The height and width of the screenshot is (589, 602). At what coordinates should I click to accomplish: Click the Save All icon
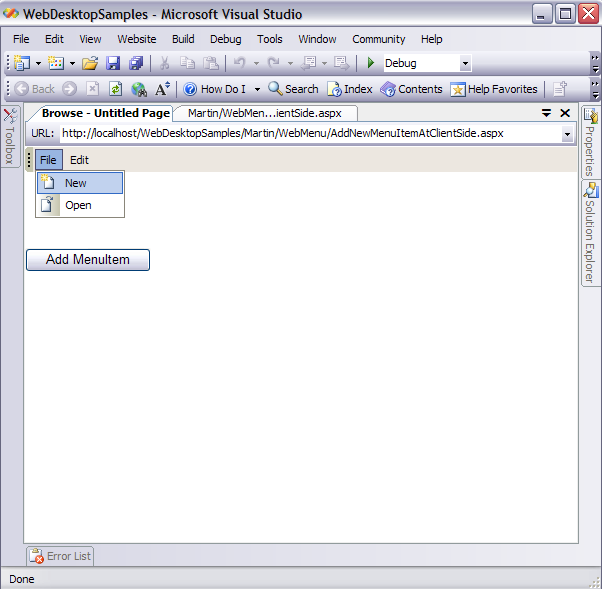[x=136, y=63]
